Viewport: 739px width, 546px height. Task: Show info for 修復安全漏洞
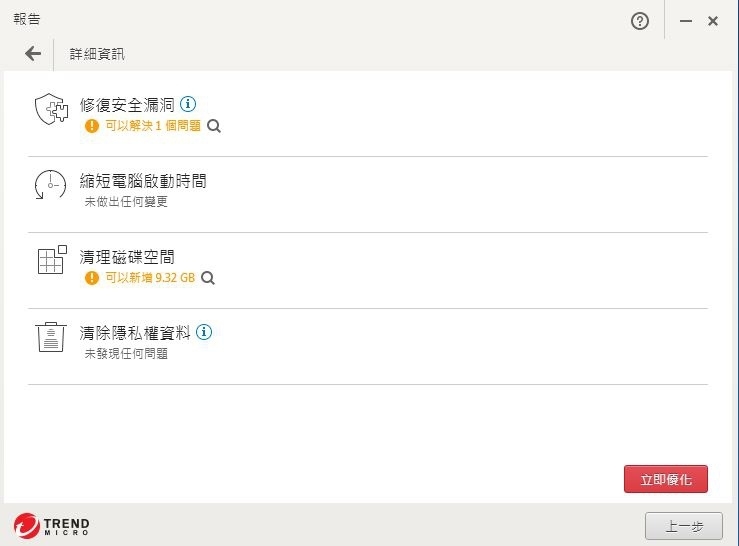click(x=188, y=103)
